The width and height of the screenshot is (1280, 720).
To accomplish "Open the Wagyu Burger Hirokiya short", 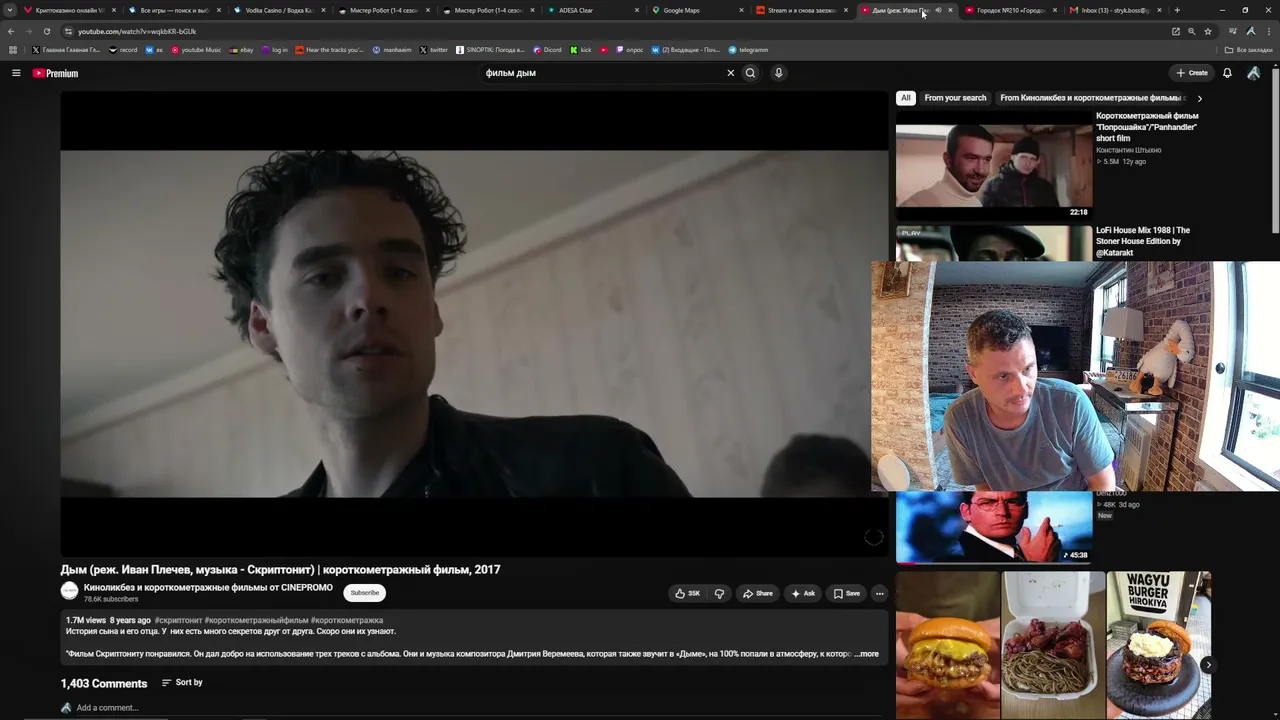I will (x=1158, y=645).
